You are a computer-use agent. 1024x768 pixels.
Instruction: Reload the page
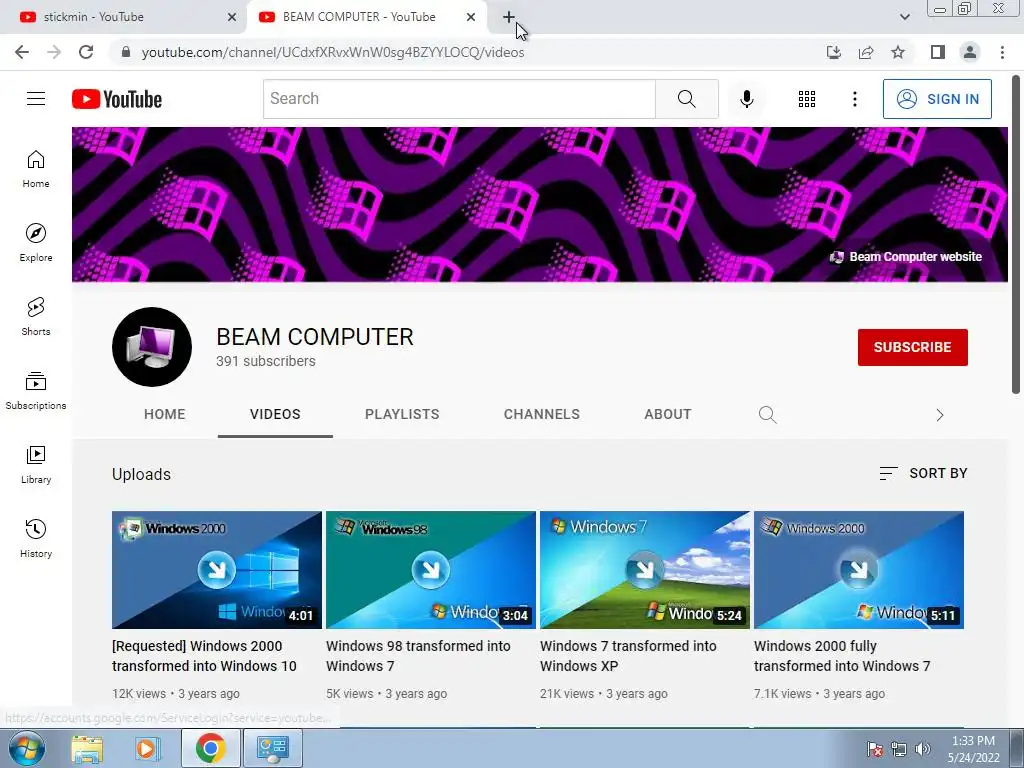pyautogui.click(x=86, y=52)
